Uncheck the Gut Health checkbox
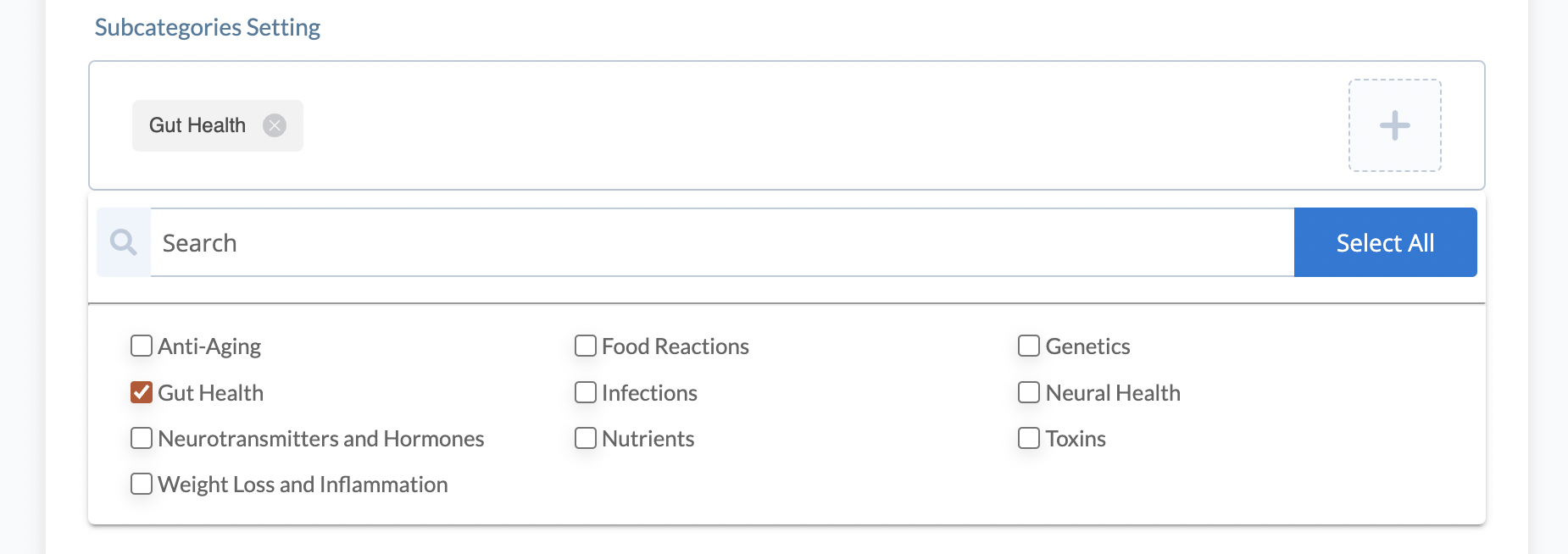 (x=142, y=392)
